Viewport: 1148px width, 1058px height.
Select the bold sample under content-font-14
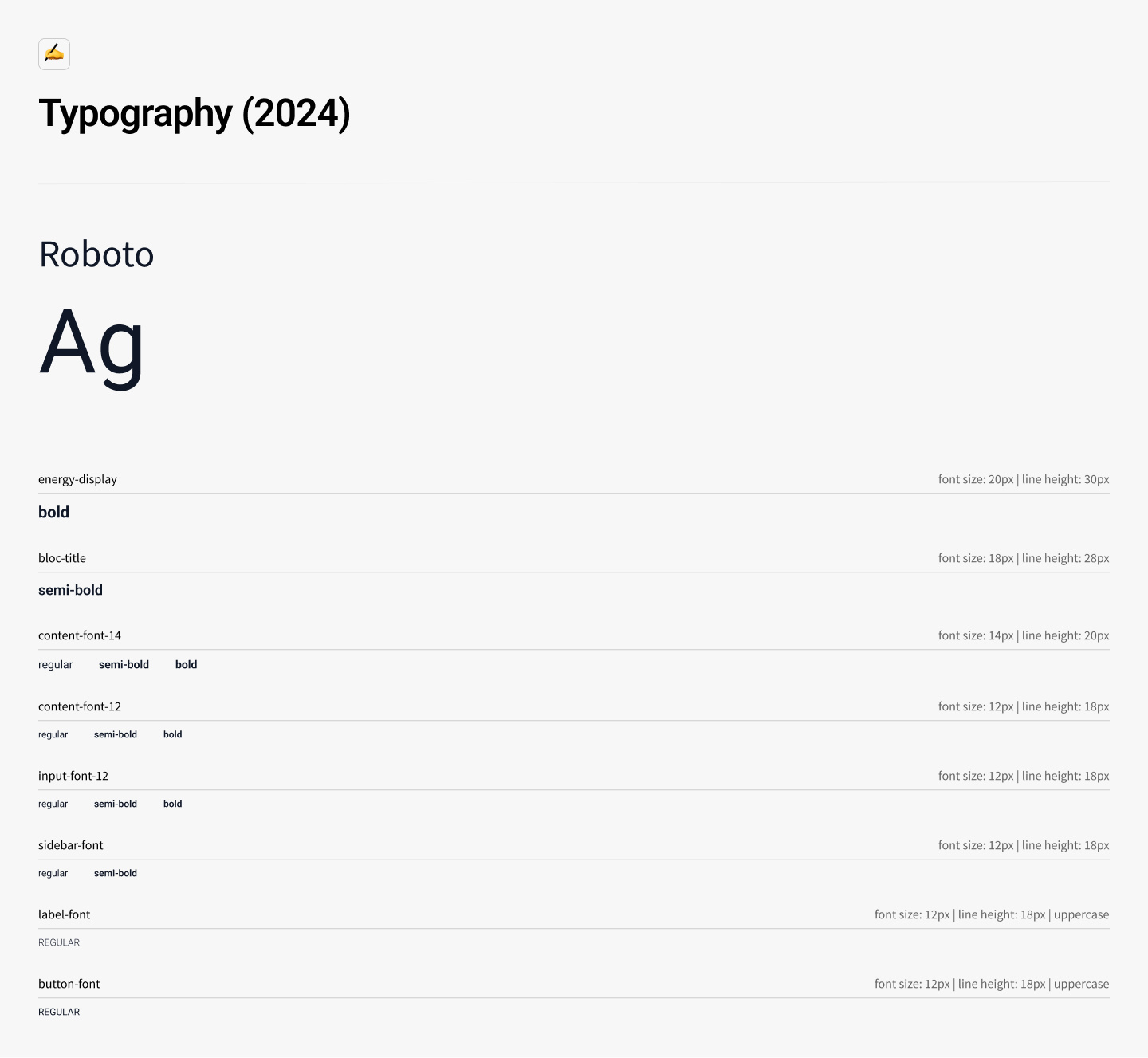pyautogui.click(x=186, y=664)
